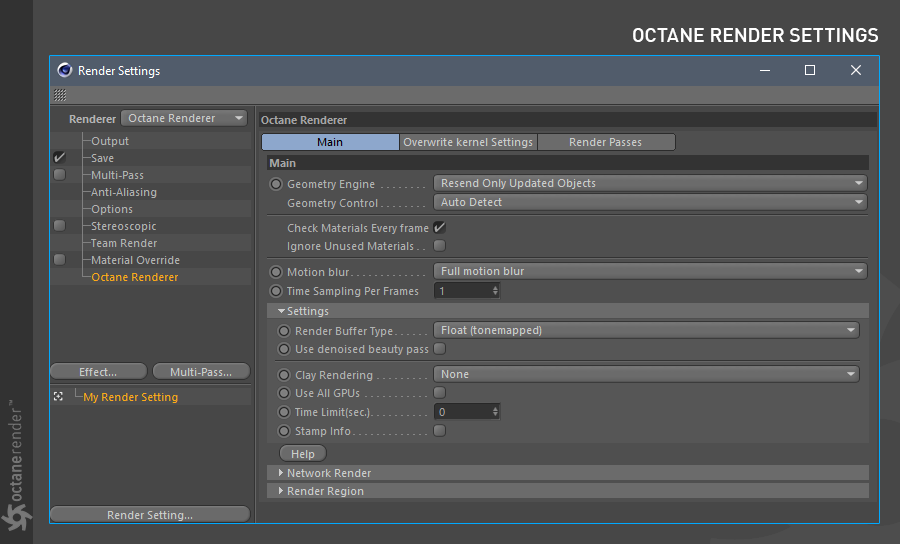Screen dimensions: 900x544
Task: Click the Geometry Engine animation dot
Action: coord(276,184)
